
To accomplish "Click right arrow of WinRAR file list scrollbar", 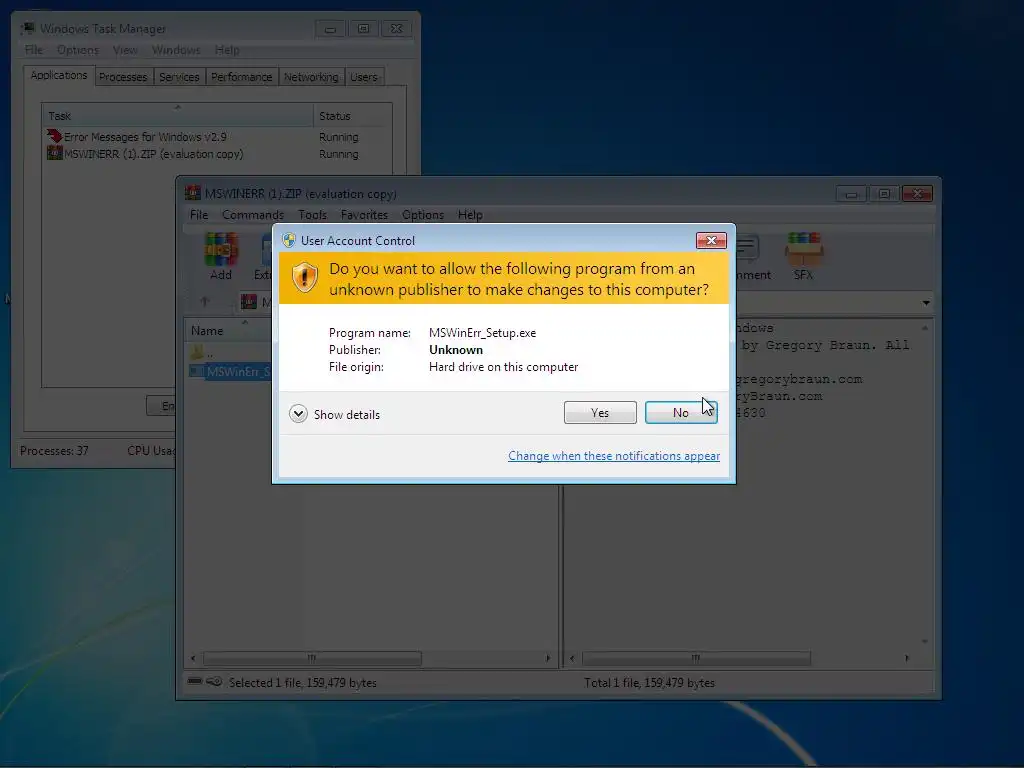I will pyautogui.click(x=547, y=658).
